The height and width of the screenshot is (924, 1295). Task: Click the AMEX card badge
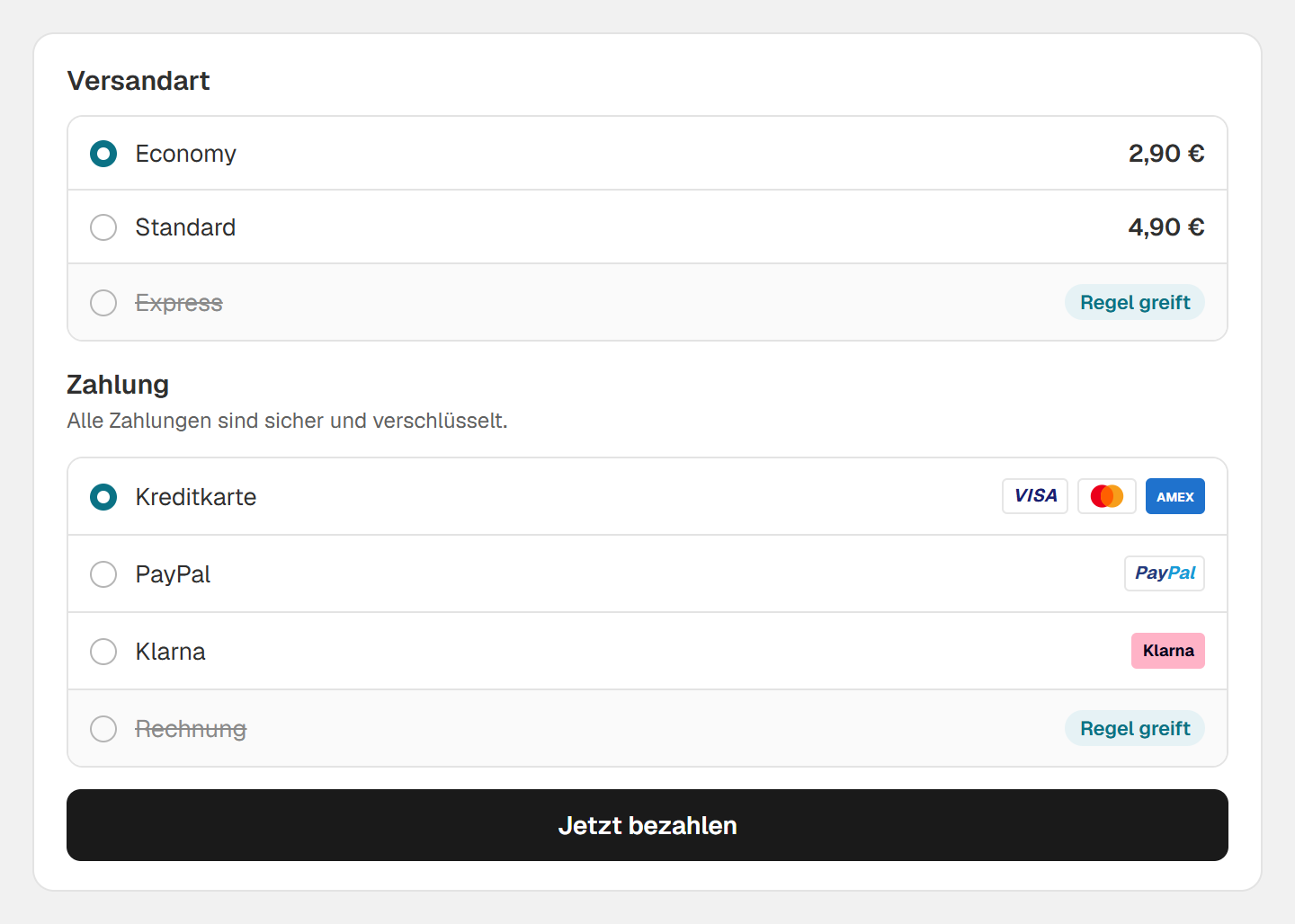pyautogui.click(x=1175, y=496)
